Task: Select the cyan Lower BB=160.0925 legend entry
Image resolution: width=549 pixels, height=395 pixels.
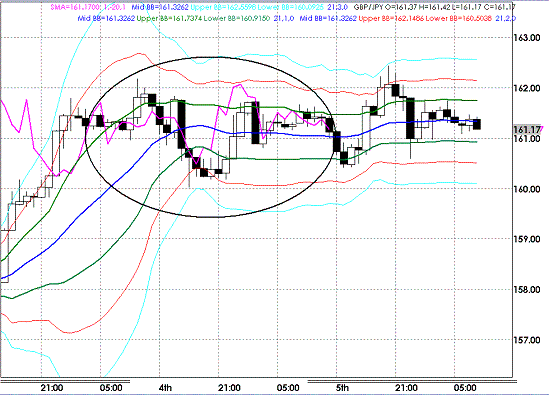Action: [291, 7]
